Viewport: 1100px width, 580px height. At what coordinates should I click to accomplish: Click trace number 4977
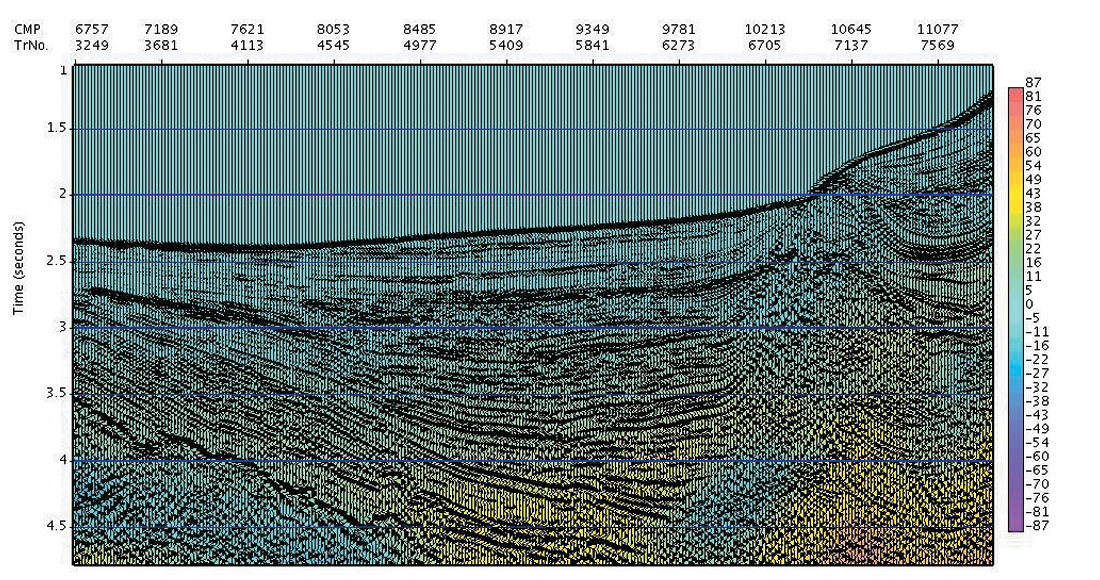click(420, 46)
